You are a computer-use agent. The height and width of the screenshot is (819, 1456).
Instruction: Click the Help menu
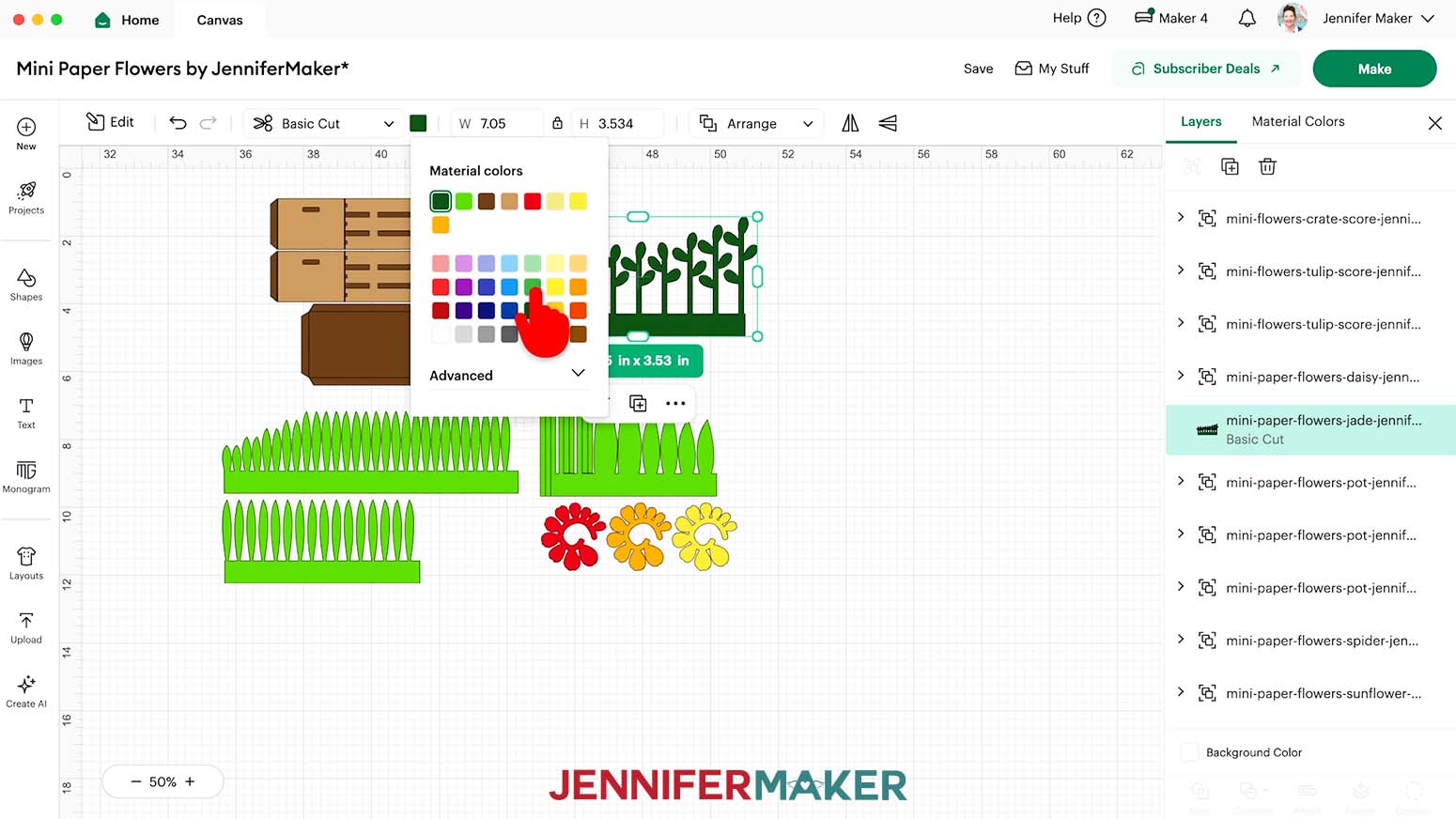pyautogui.click(x=1079, y=18)
